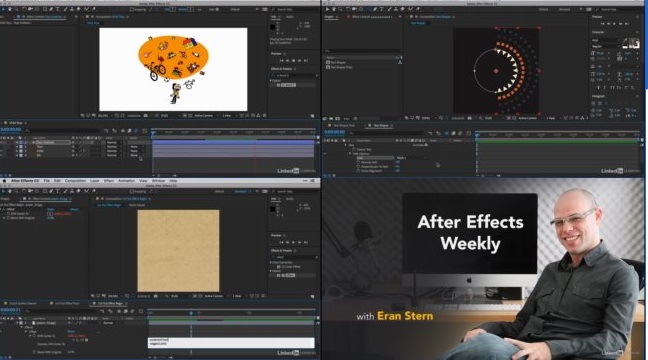The width and height of the screenshot is (648, 360).
Task: Select the Hand tool above the cardboard texture composition
Action: (x=10, y=191)
